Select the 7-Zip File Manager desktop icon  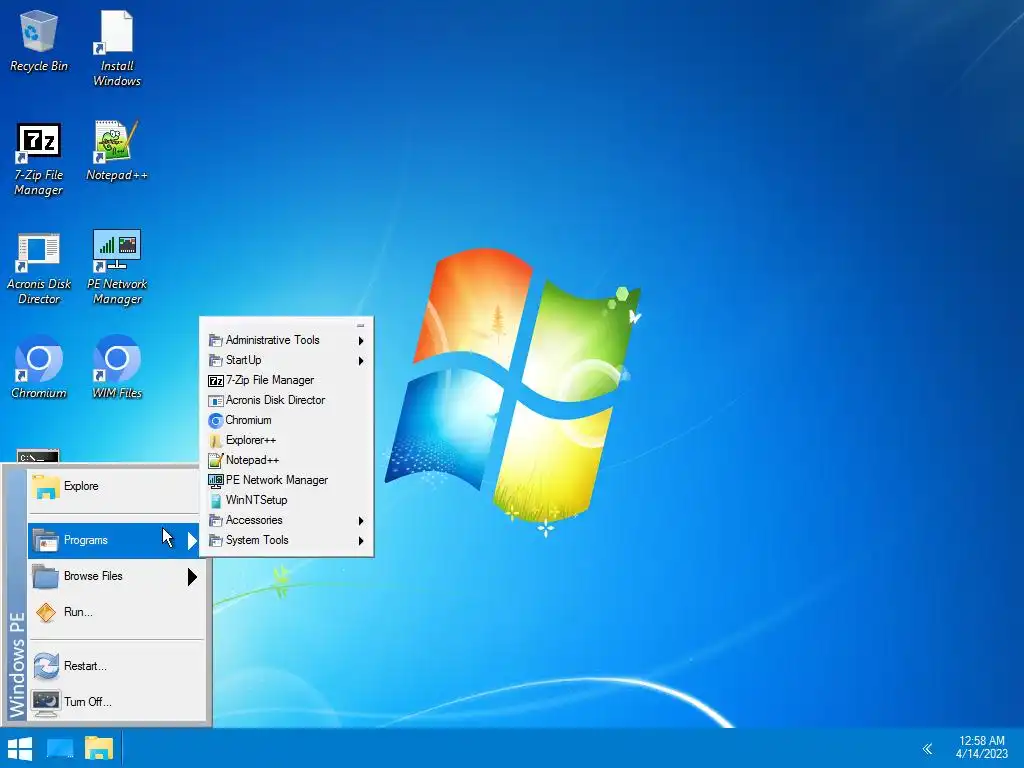39,159
